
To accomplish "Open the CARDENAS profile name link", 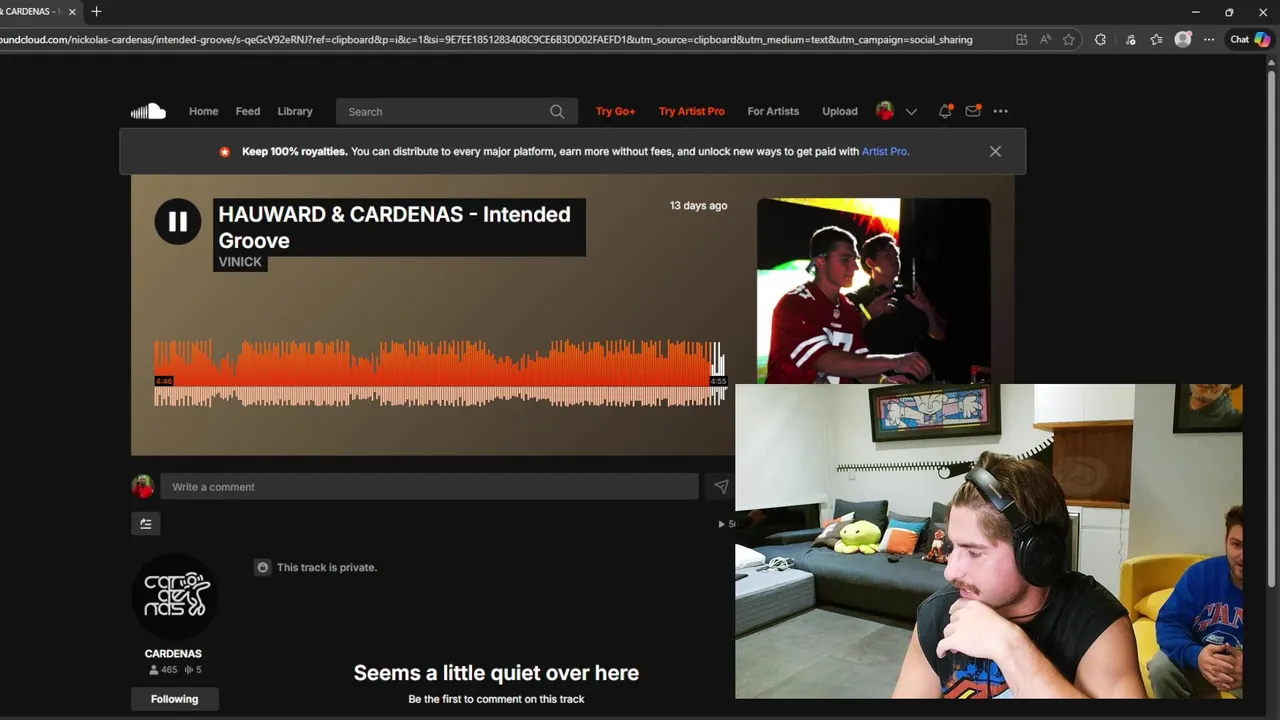I will click(x=173, y=654).
